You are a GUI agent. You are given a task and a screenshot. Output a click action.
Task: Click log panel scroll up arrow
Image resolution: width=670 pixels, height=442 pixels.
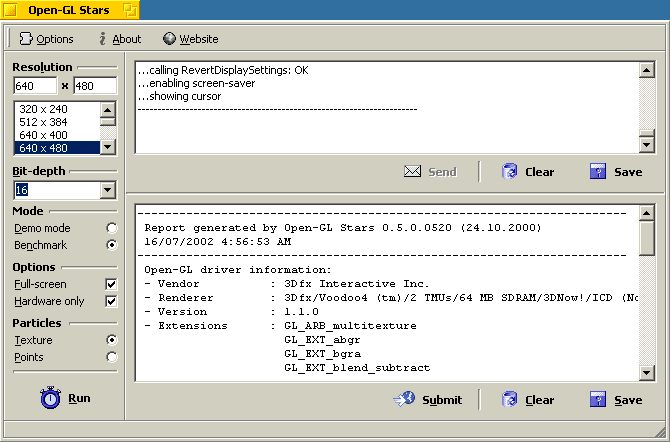(x=647, y=70)
